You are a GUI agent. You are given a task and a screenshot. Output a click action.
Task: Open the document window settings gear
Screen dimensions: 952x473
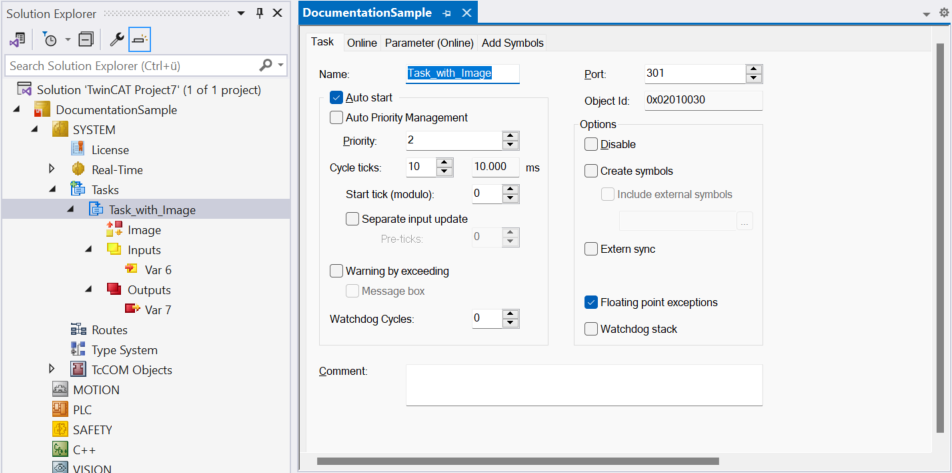944,13
